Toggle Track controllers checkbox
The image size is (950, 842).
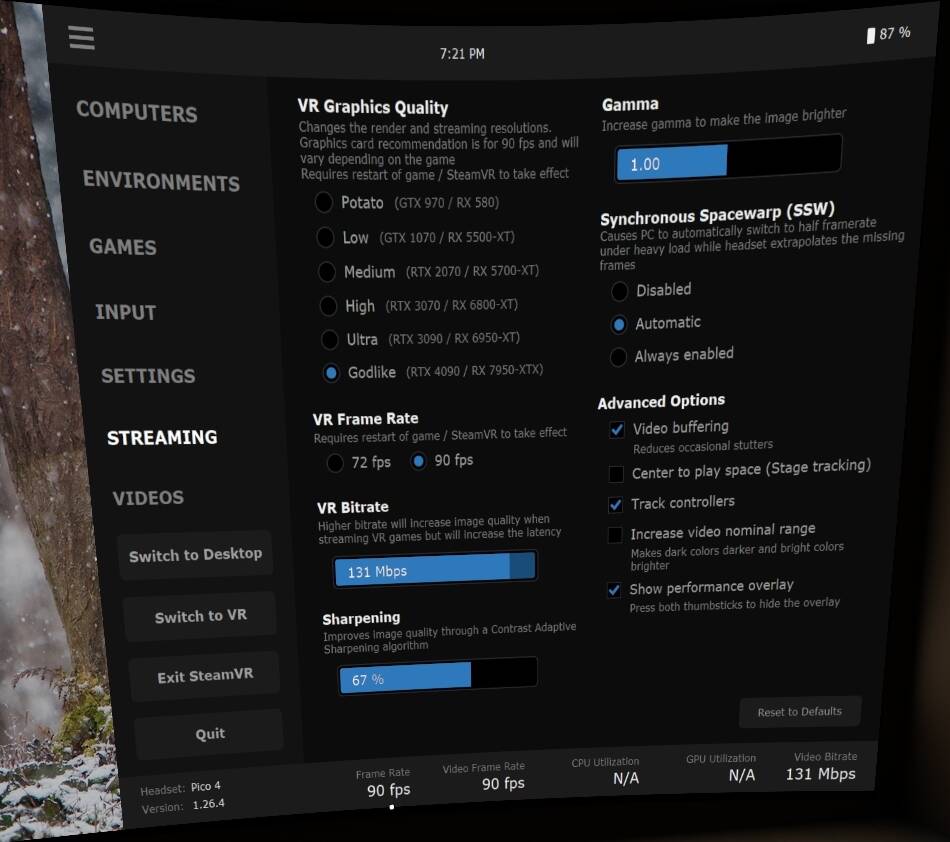pyautogui.click(x=615, y=505)
